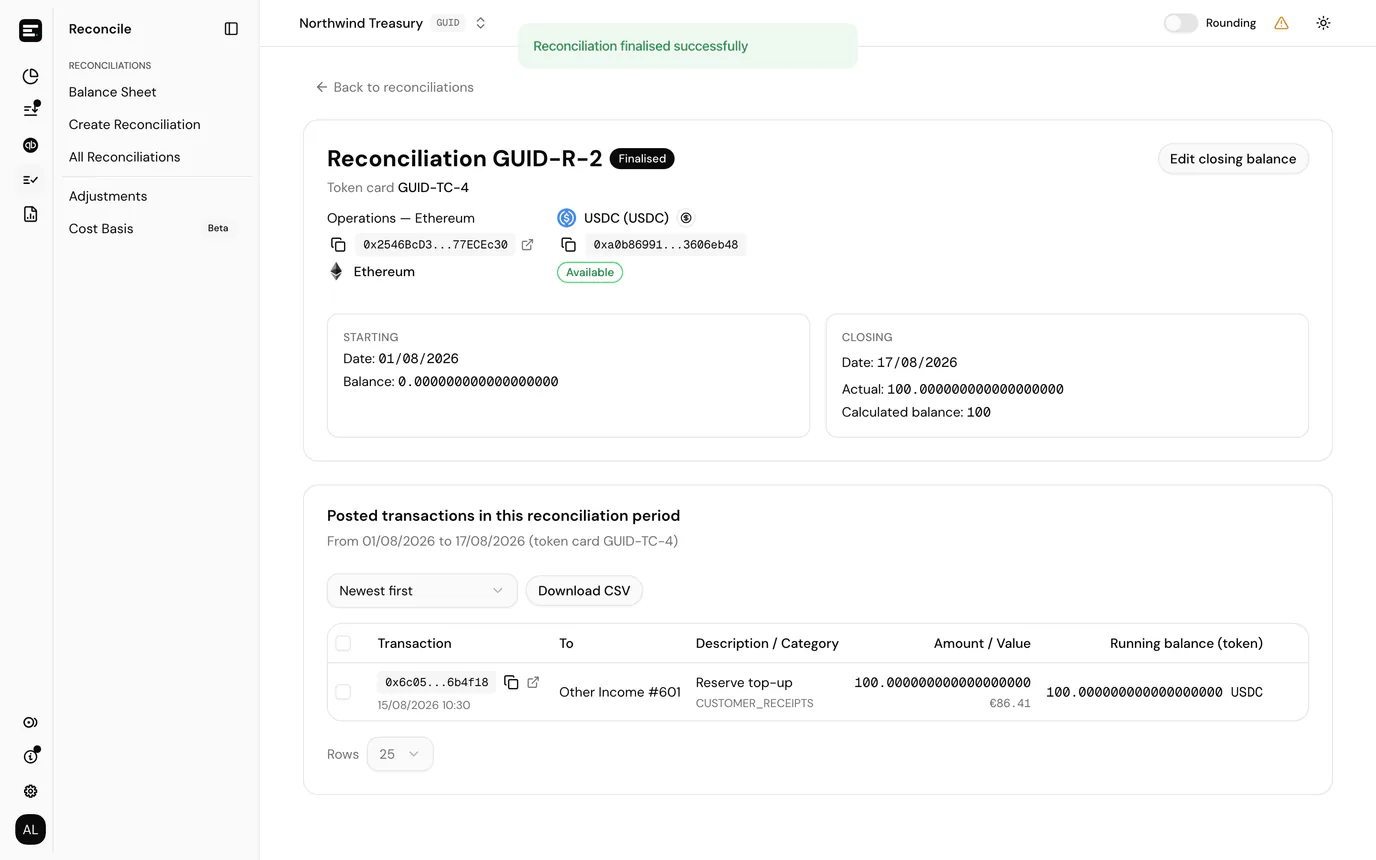Click the app logo icon at top of sidebar
Viewport: 1376px width, 860px height.
point(31,30)
